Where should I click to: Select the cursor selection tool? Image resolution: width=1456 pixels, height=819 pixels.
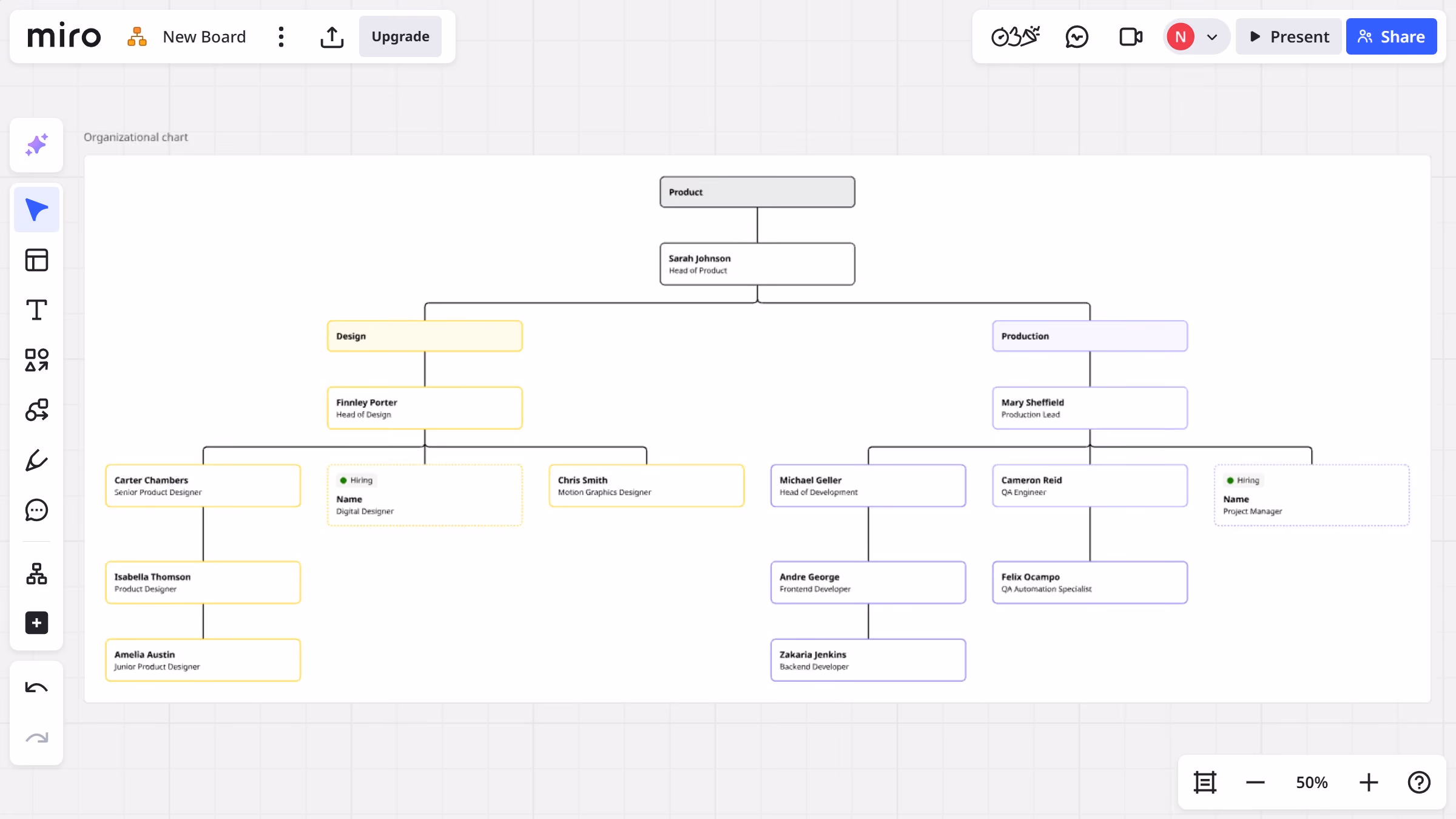[36, 210]
